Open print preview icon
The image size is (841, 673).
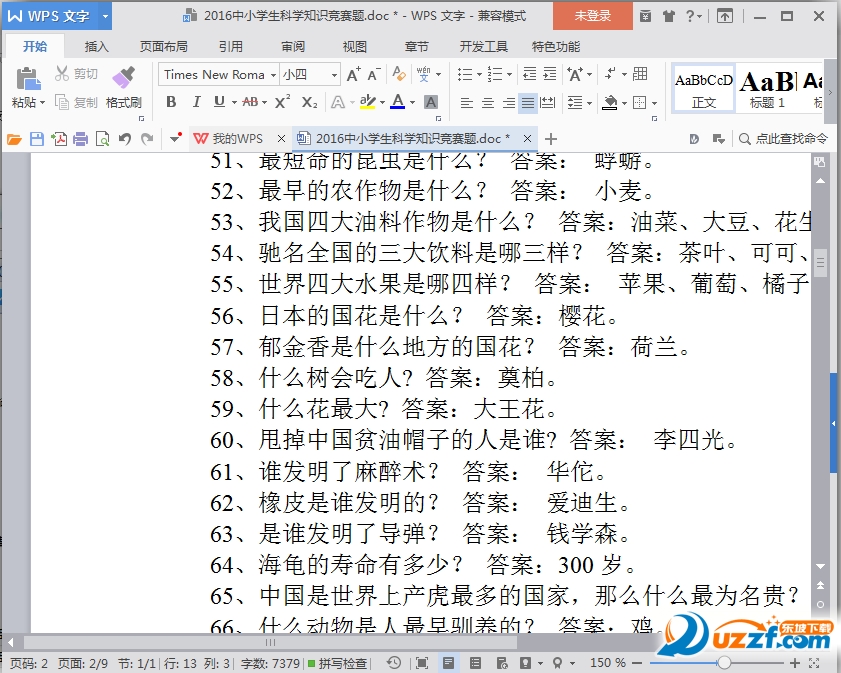[102, 139]
